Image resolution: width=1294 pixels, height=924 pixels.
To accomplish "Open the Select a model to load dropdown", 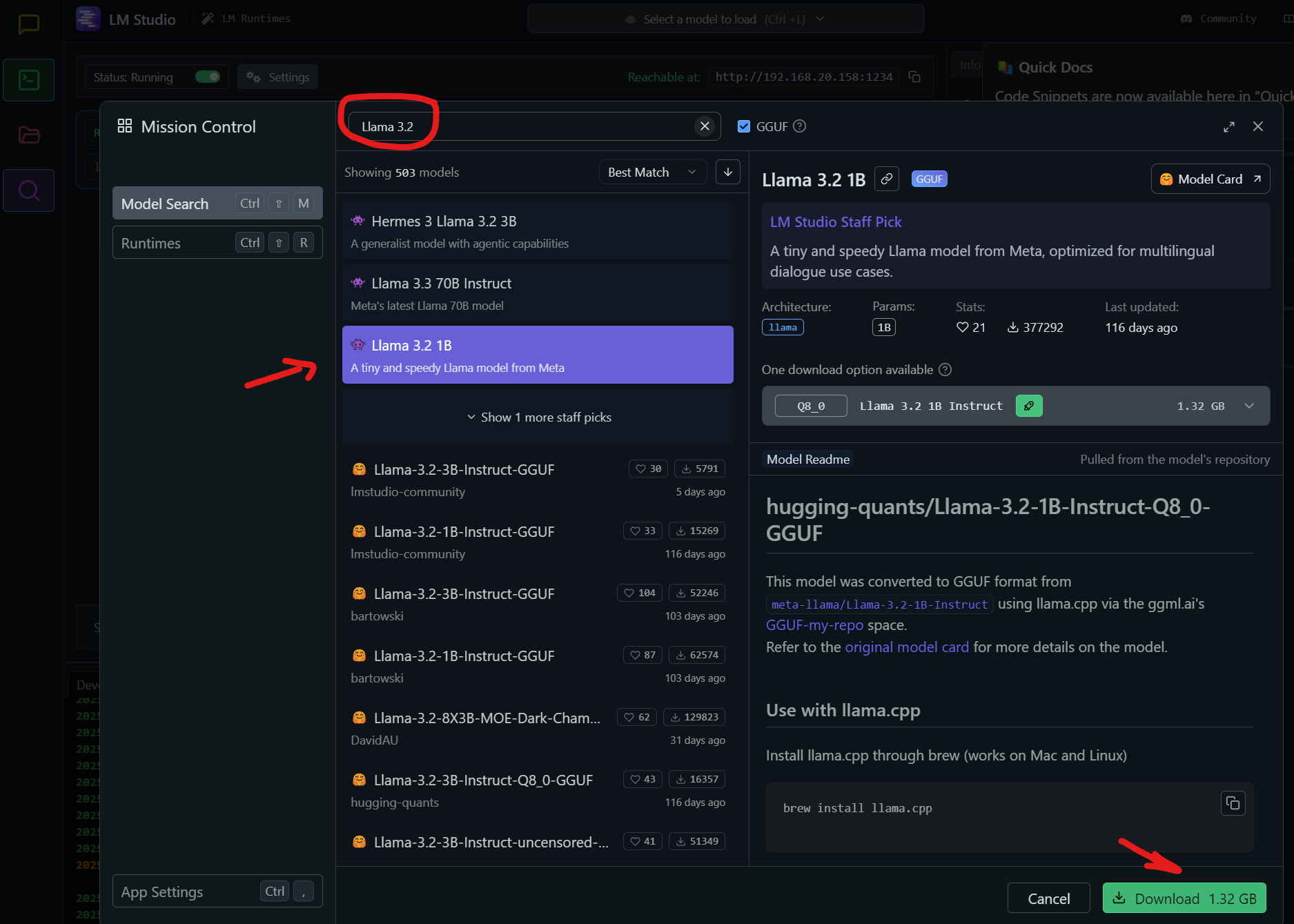I will (x=725, y=19).
